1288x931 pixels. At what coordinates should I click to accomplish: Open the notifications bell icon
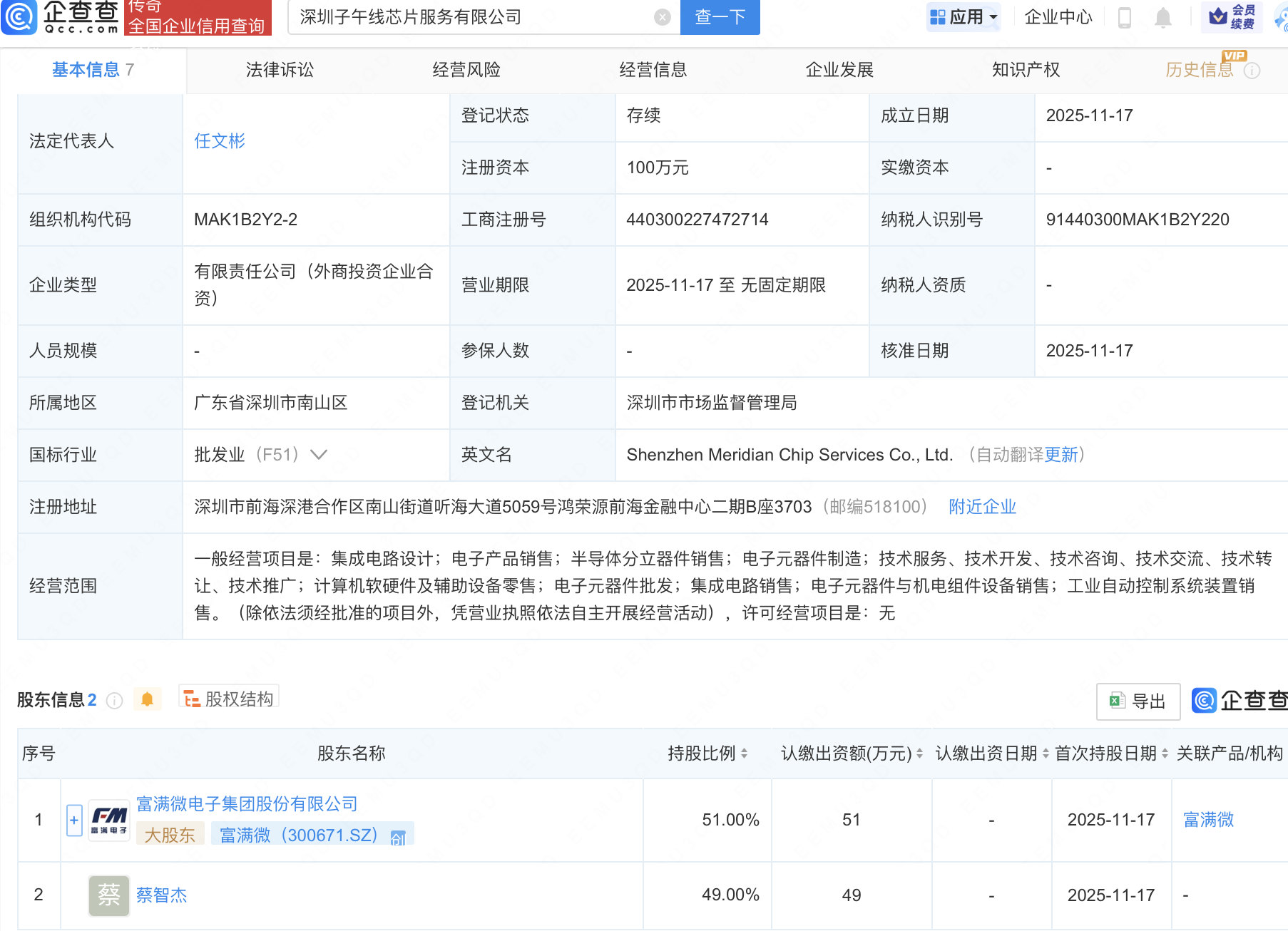1162,17
